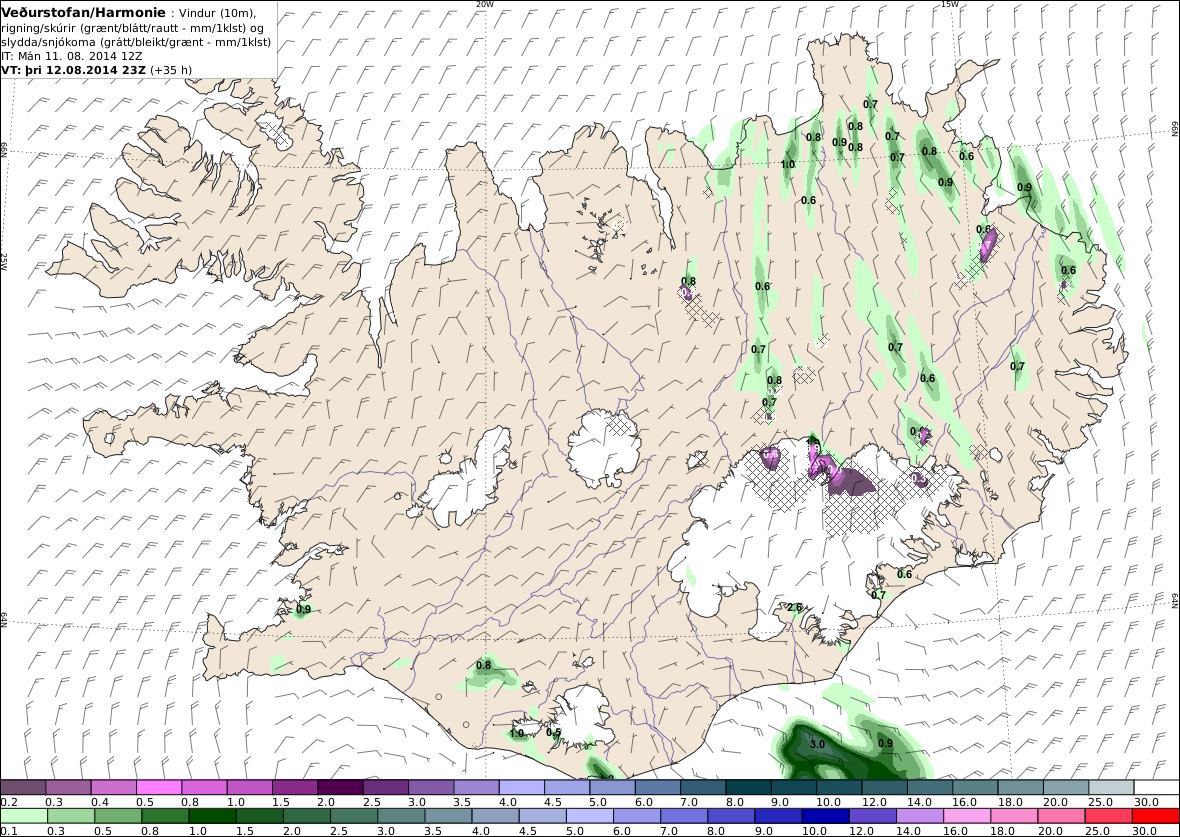Click the green 0.9 rain patch near Reykjanes
The height and width of the screenshot is (837, 1180).
coord(301,610)
